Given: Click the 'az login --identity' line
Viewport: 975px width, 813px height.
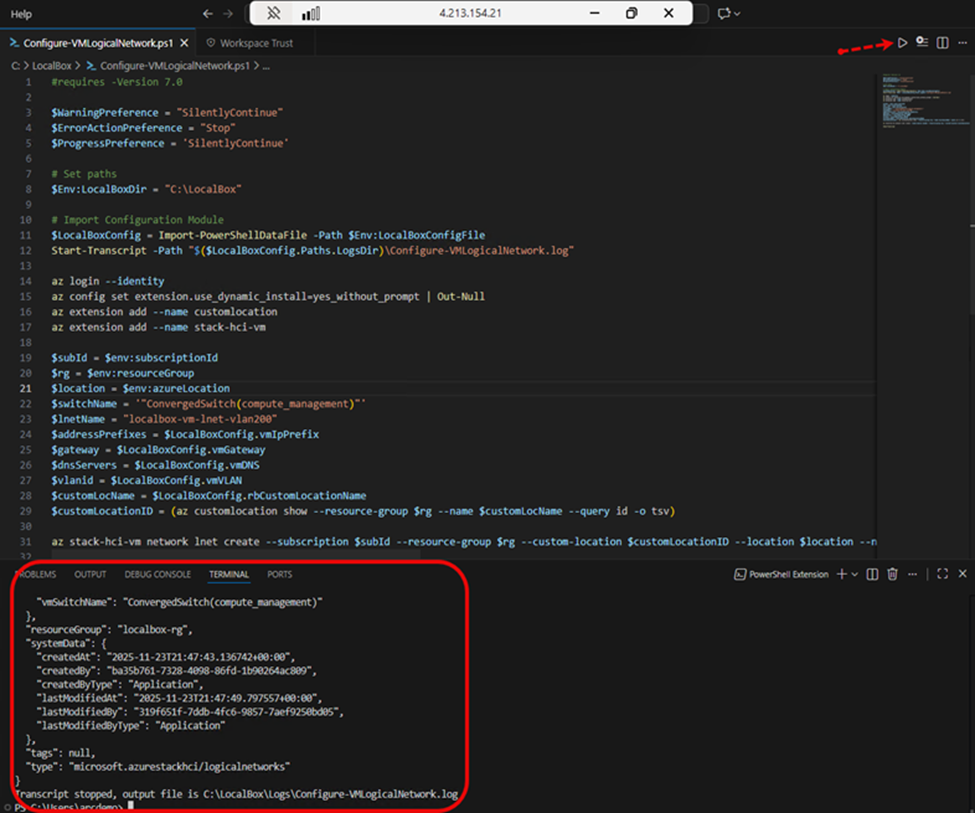Looking at the screenshot, I should 108,281.
